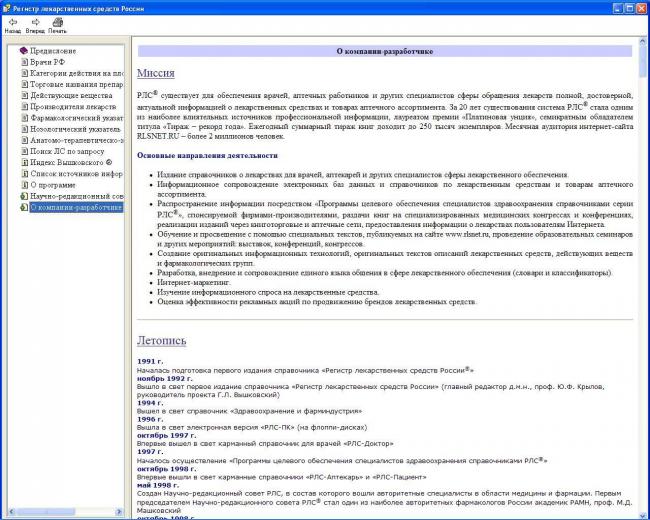Screen dimensions: 650x520
Task: Go forward with the Вперед arrow
Action: [35, 25]
